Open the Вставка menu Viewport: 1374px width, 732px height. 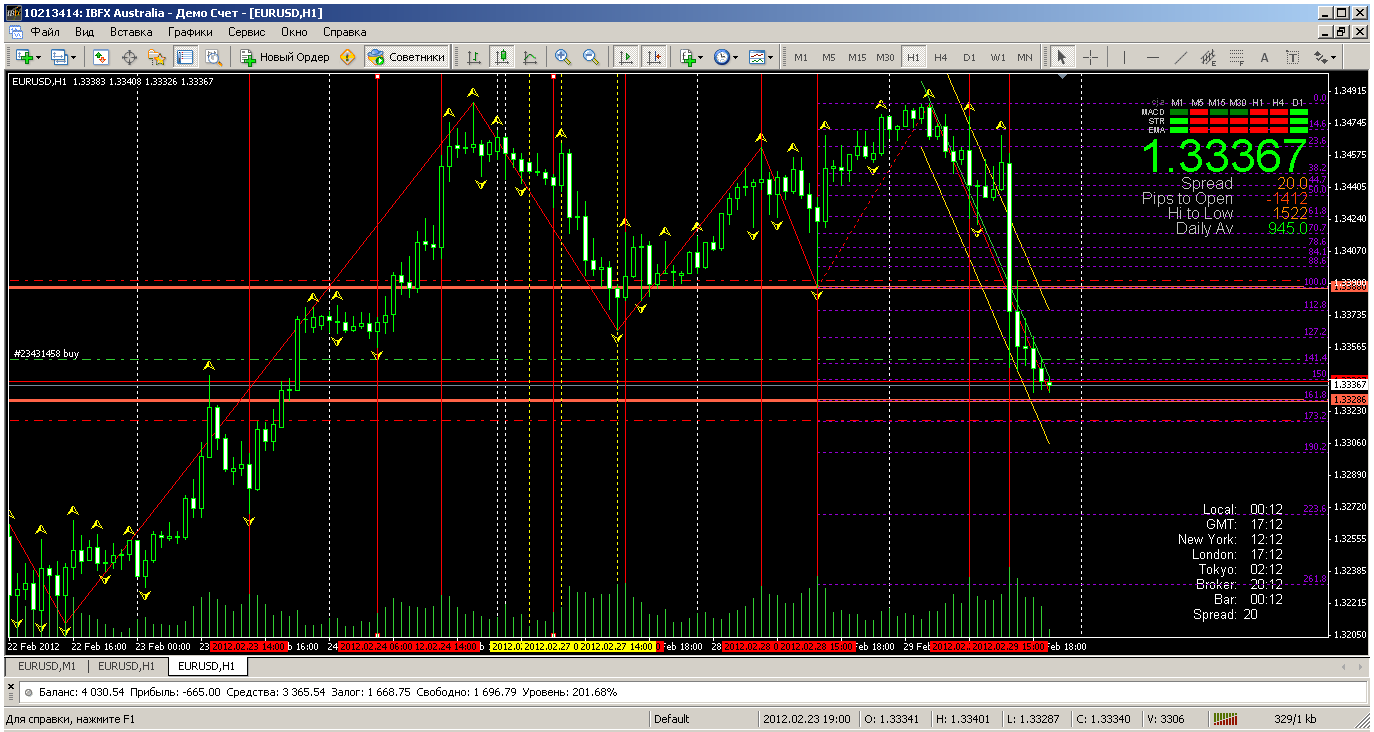coord(131,32)
